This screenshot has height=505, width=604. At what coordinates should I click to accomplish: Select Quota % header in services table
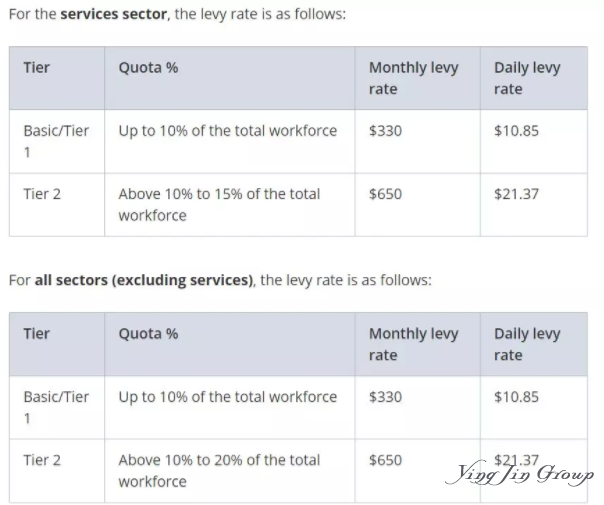coord(230,78)
